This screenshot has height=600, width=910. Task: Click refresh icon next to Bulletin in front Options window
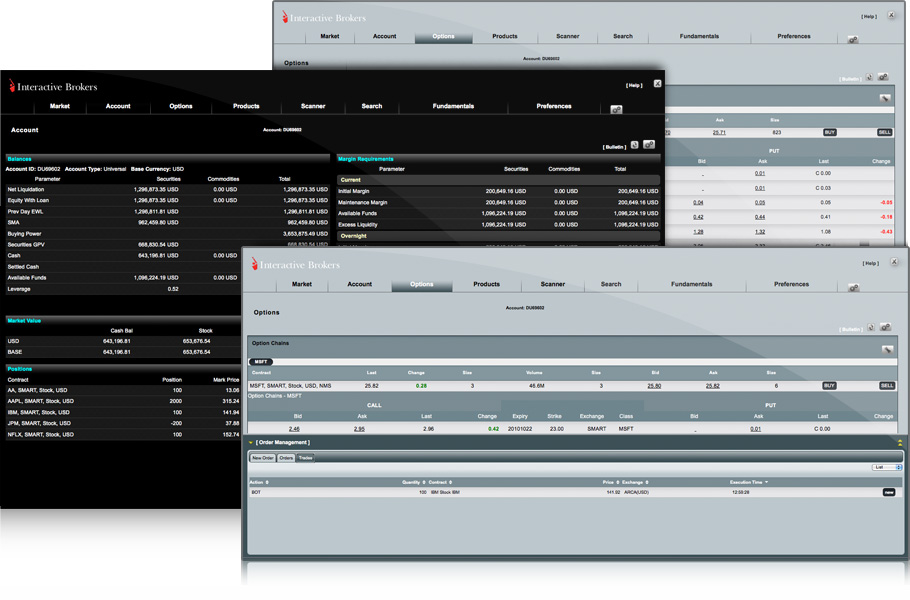point(871,328)
